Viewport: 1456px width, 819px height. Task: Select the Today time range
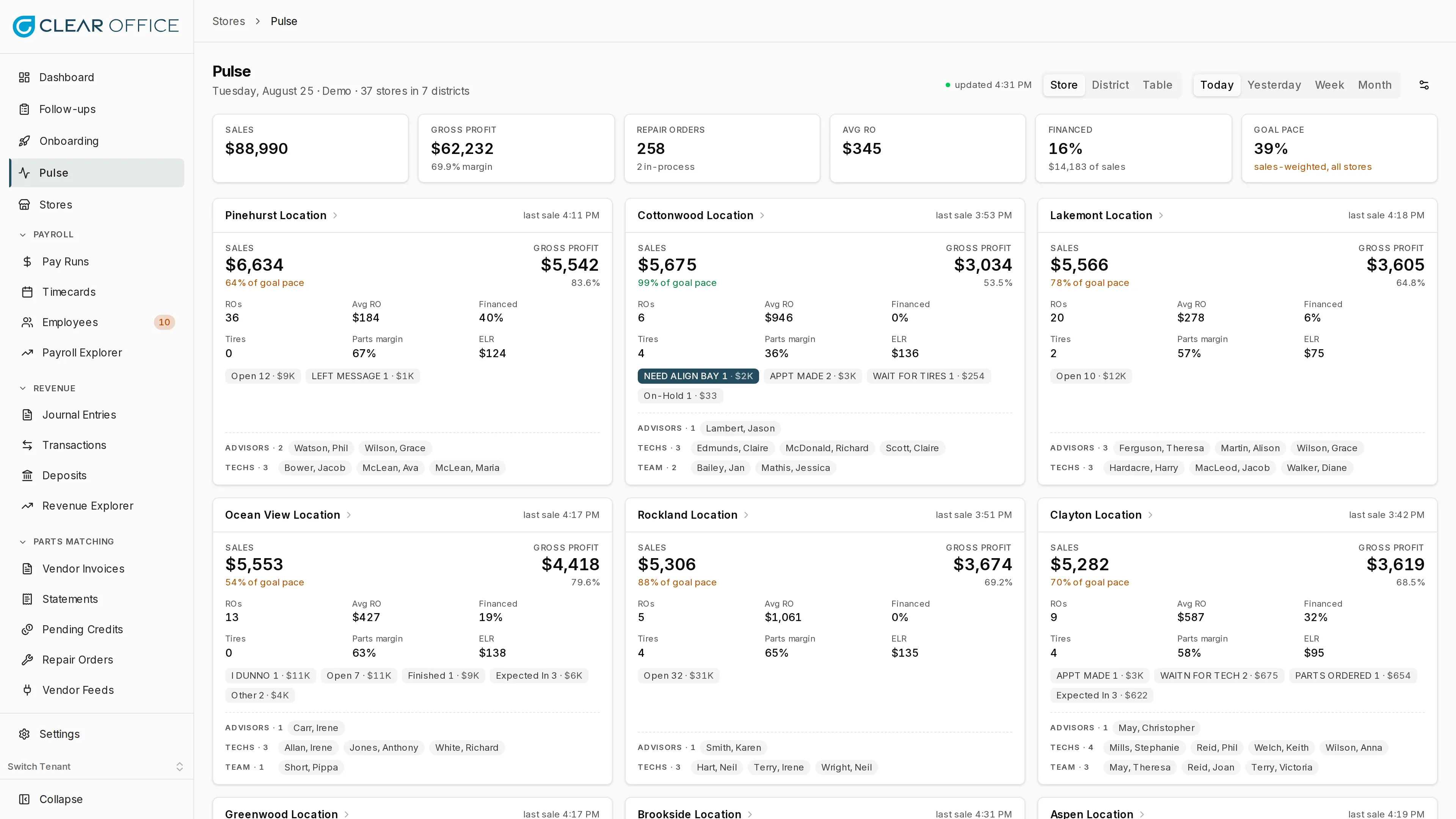tap(1217, 85)
